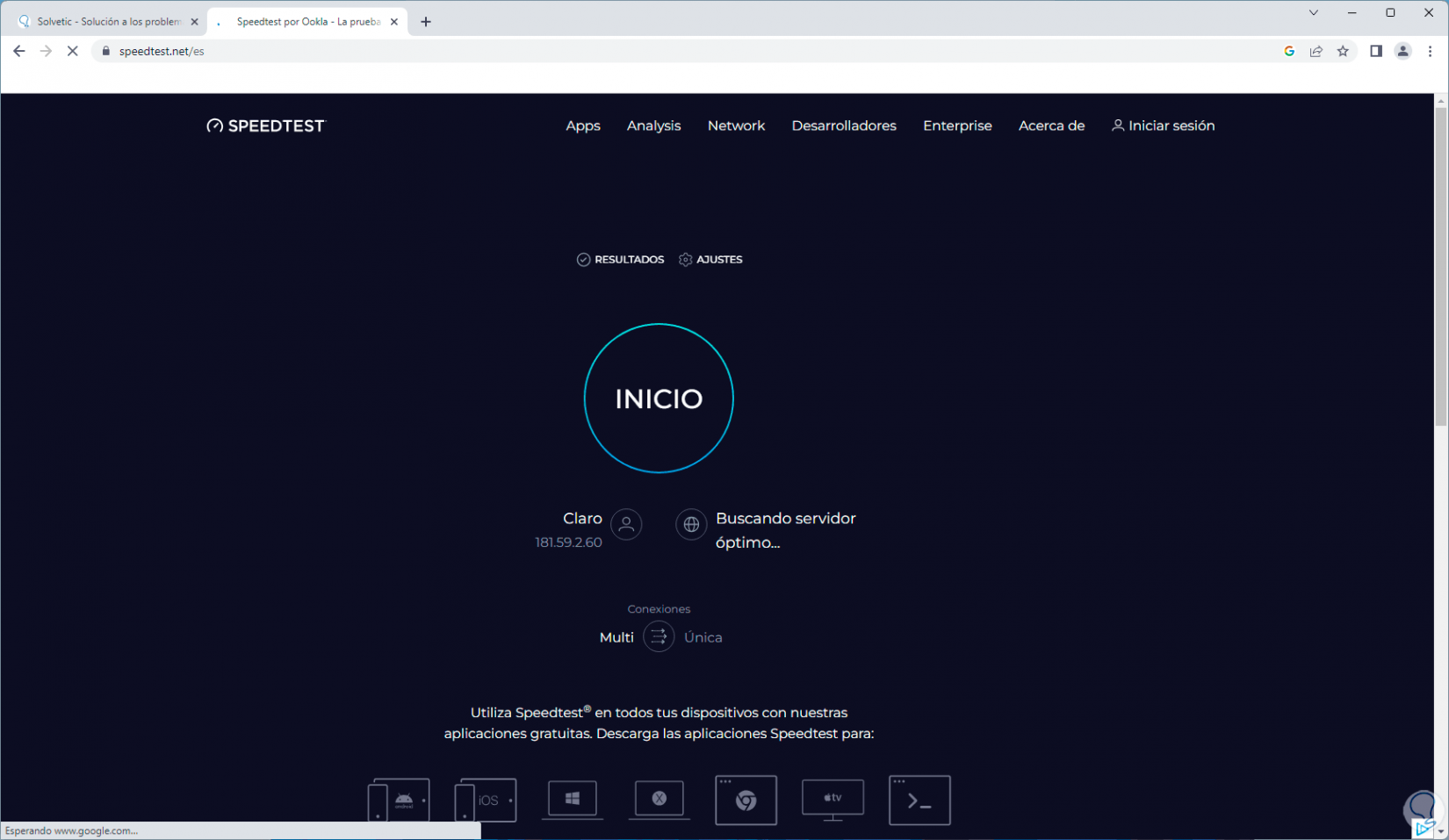Screen dimensions: 1449x840
Task: Open the Enterprise menu item
Action: click(957, 126)
